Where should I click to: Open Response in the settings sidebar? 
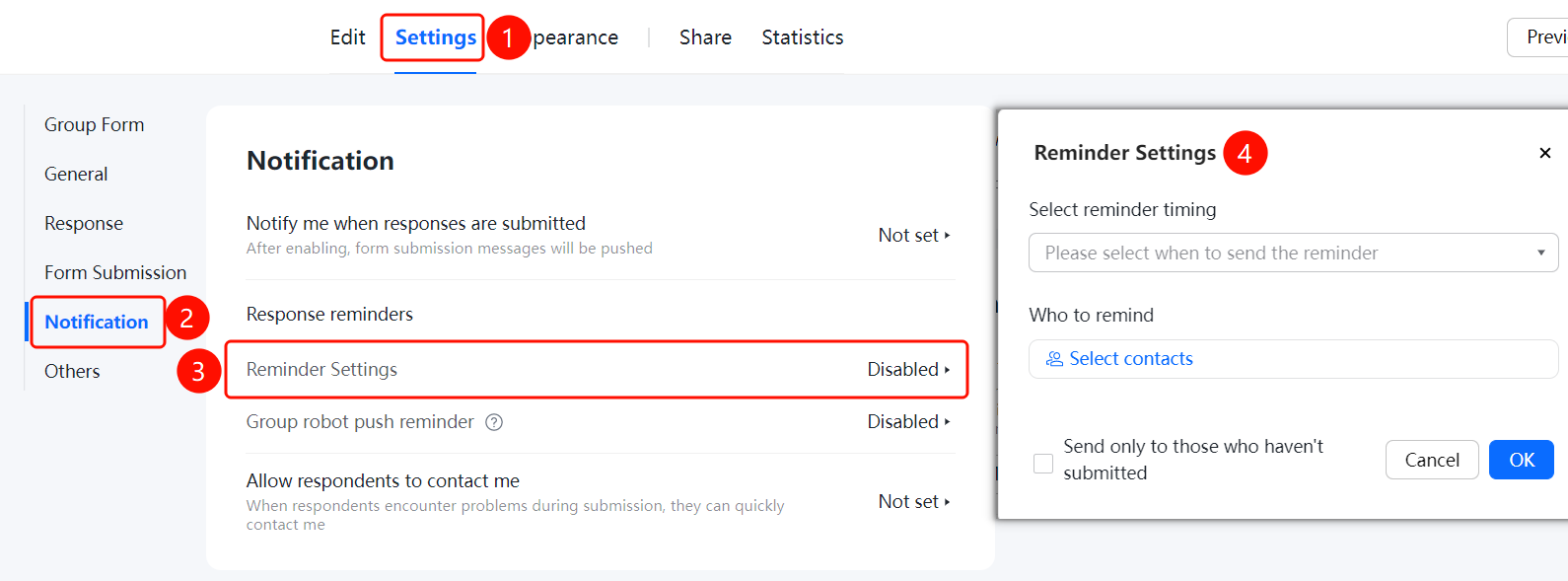point(84,224)
